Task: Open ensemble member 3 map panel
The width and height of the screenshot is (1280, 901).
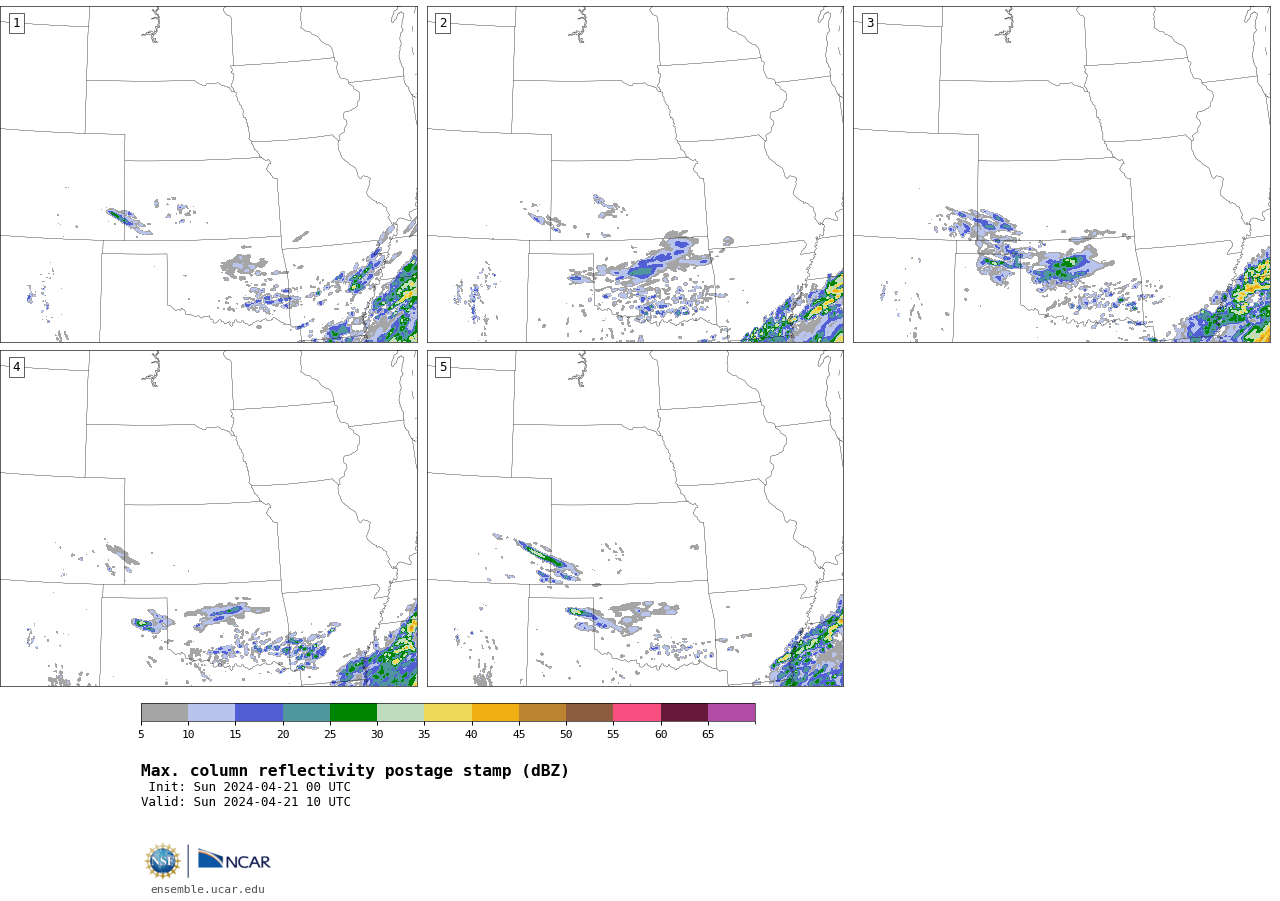Action: click(x=1061, y=174)
